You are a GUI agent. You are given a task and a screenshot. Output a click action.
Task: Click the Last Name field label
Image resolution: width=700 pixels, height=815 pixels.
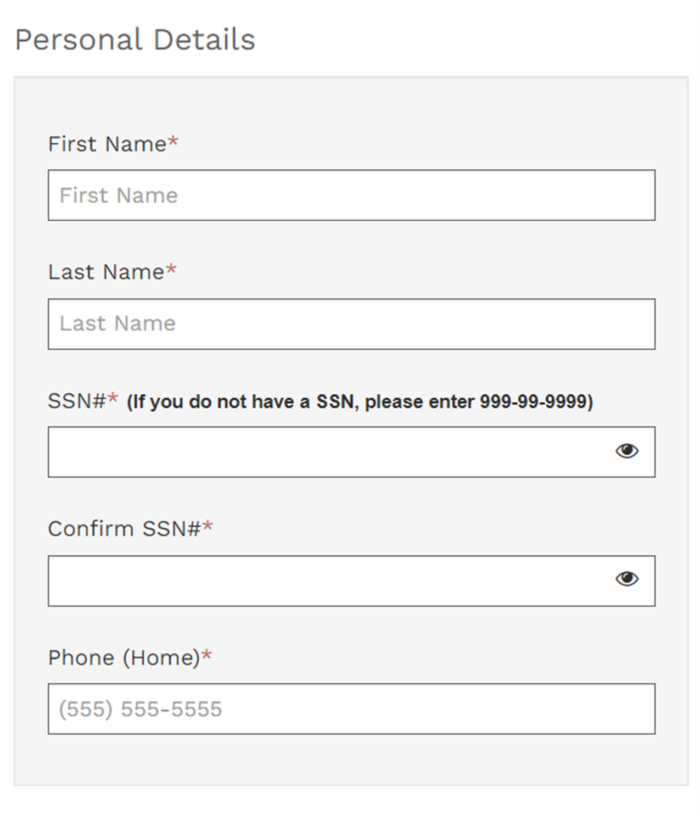(x=106, y=272)
